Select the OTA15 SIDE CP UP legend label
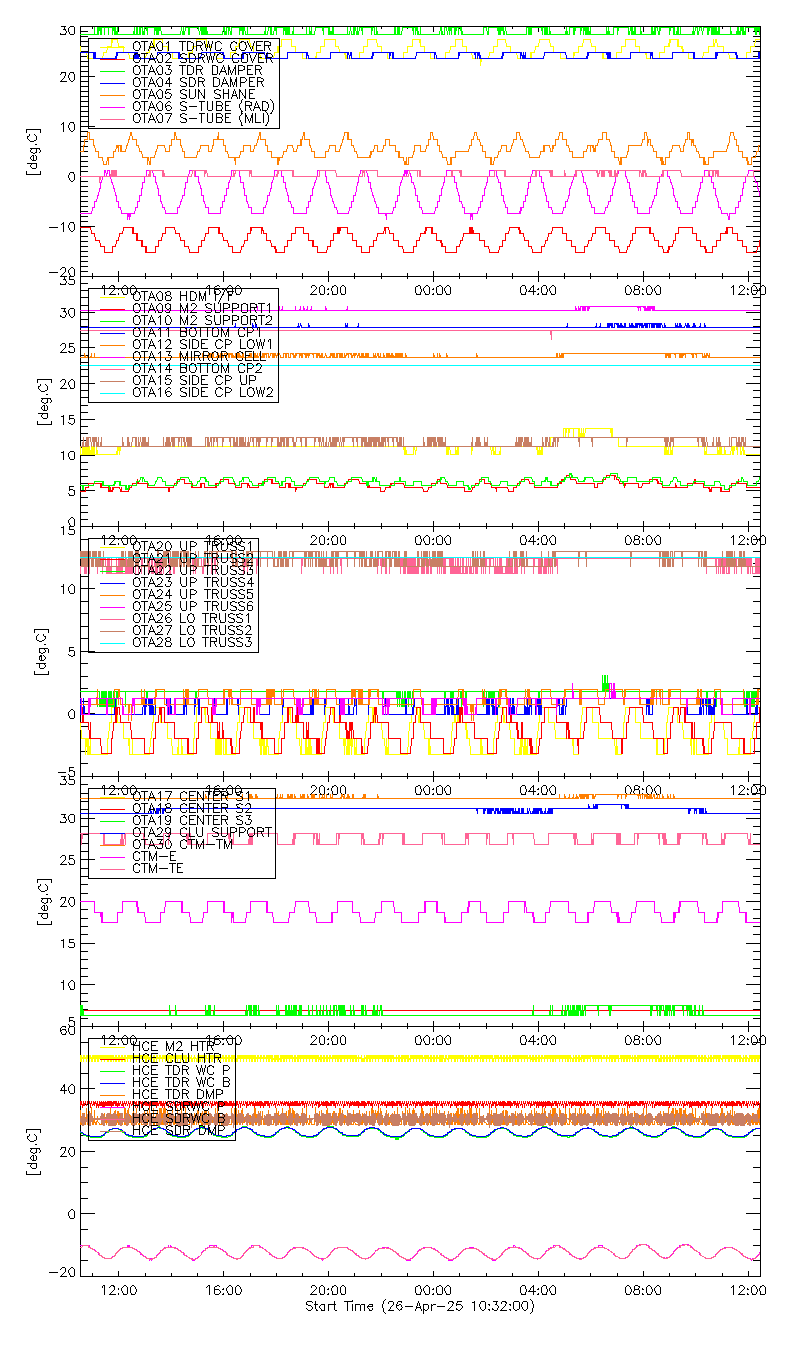 (192, 380)
